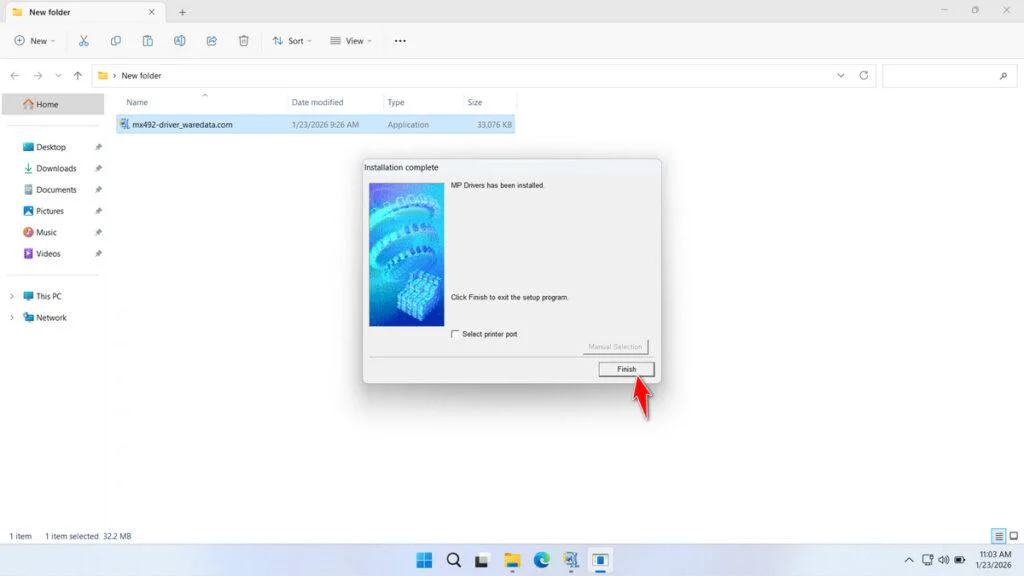Click the Manual Selection button
Viewport: 1024px width, 576px height.
click(614, 346)
